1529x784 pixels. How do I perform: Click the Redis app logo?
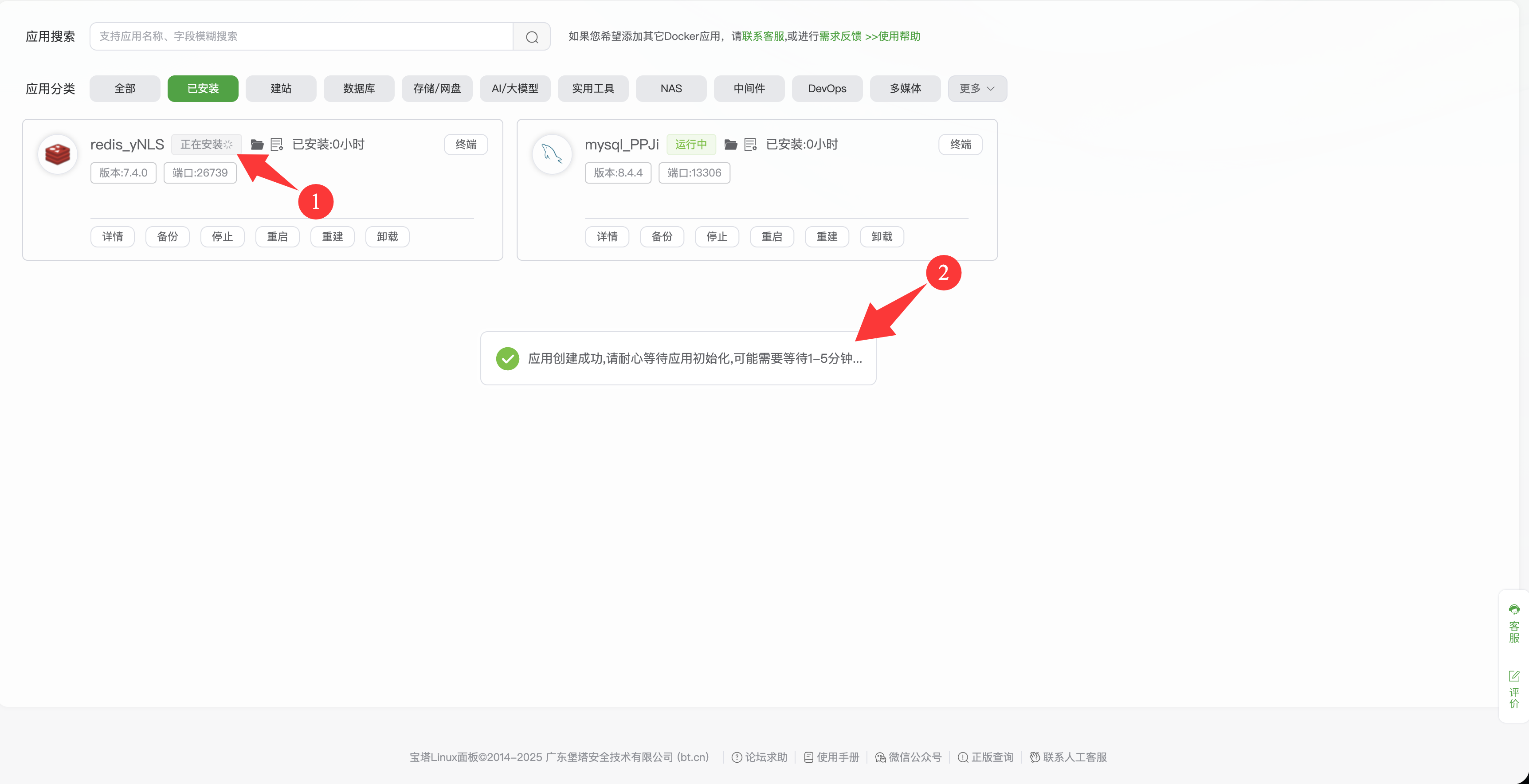click(x=58, y=154)
